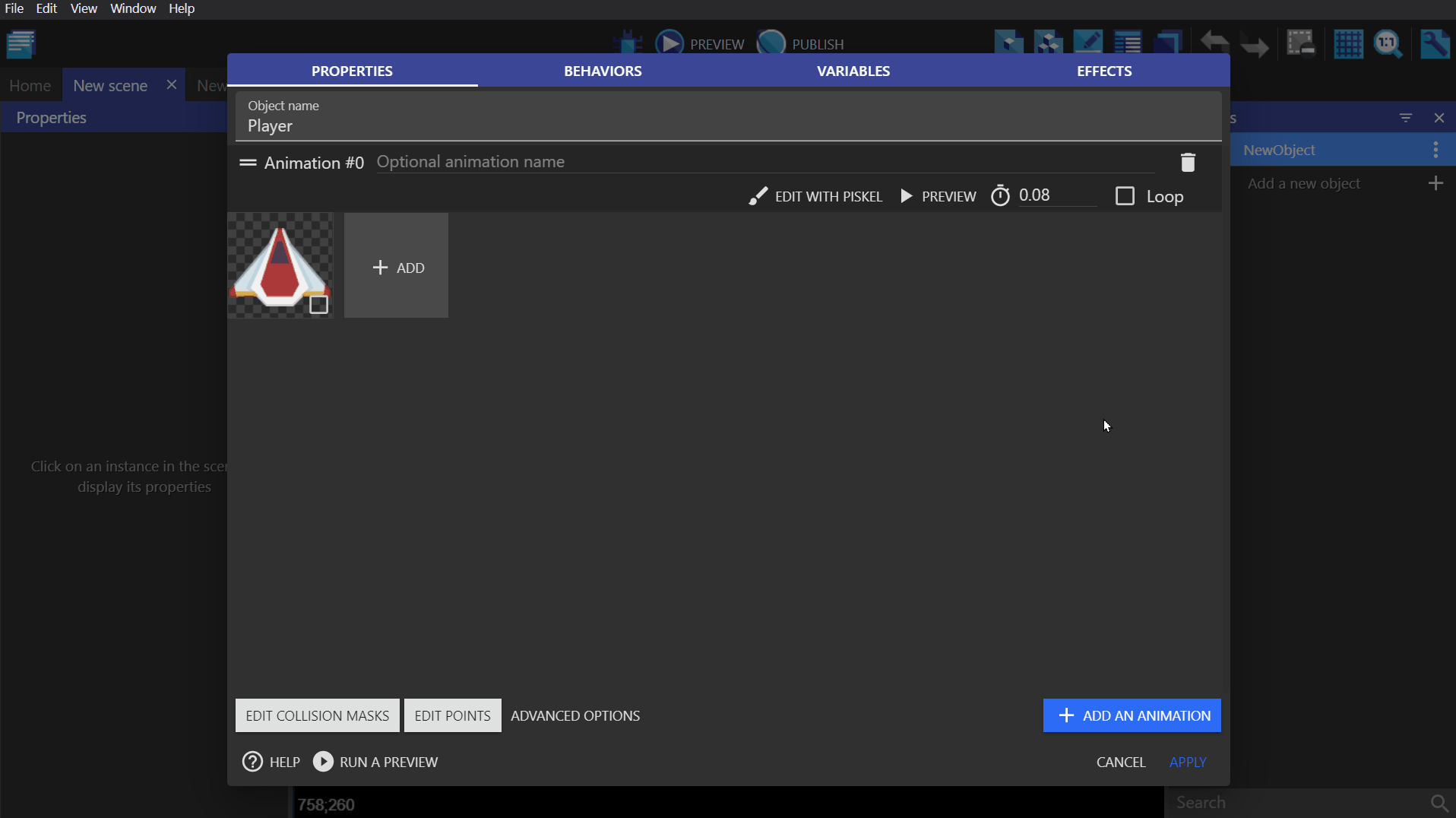Open the Effects tab
The image size is (1456, 818).
[x=1104, y=71]
